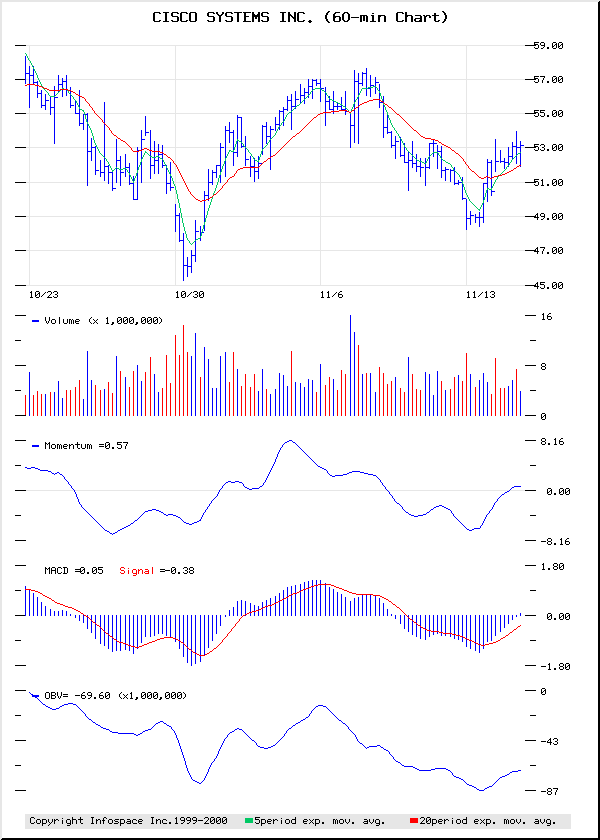Screen dimensions: 600x840
Task: Click the 10/23 date label
Action: point(44,295)
